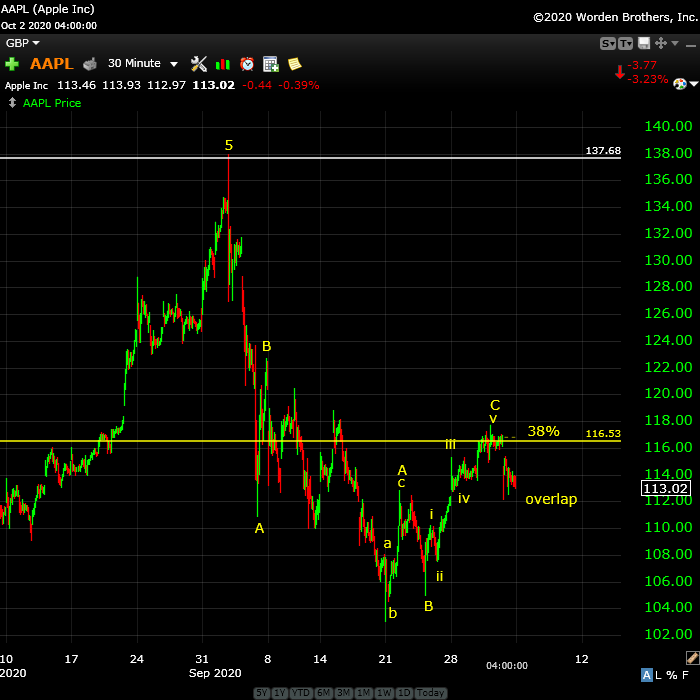700x700 pixels.
Task: Click the gray pointing-hand icon beside AAPL
Action: (x=90, y=64)
